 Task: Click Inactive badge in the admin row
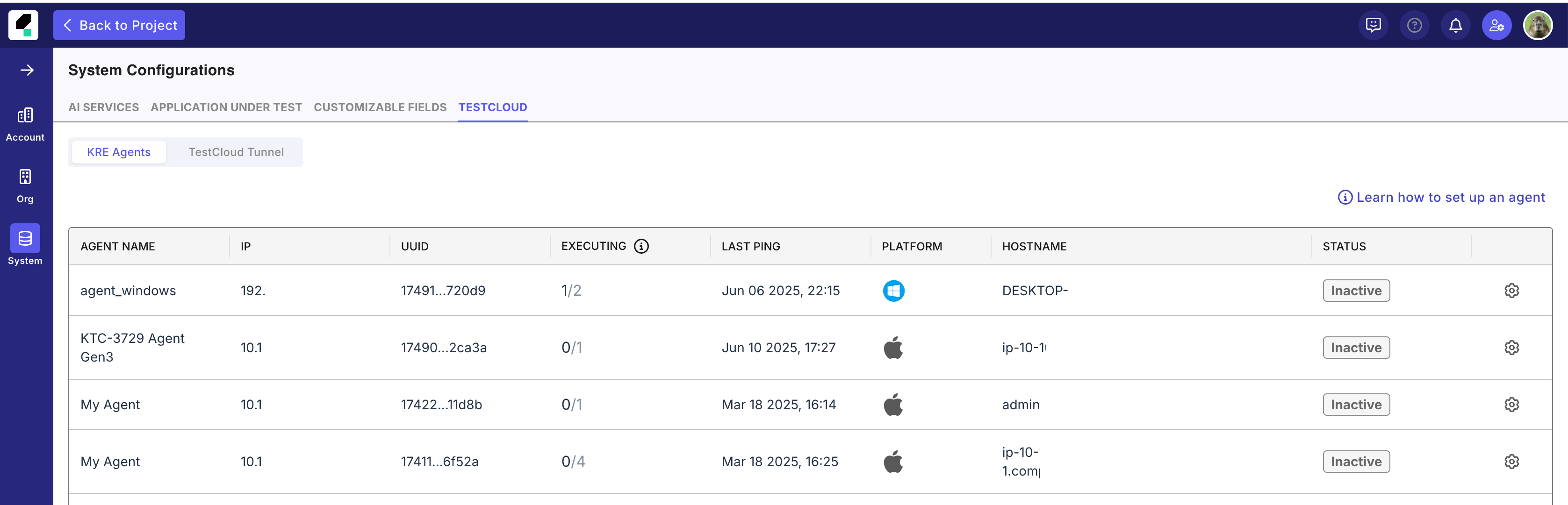[x=1356, y=405]
